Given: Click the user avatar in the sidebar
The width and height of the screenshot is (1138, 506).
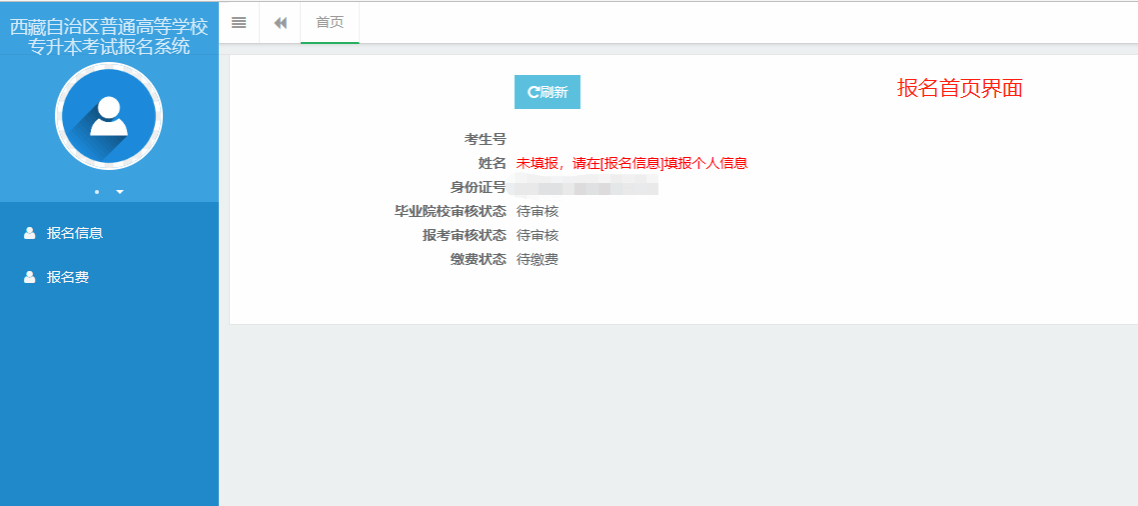Looking at the screenshot, I should click(x=109, y=116).
